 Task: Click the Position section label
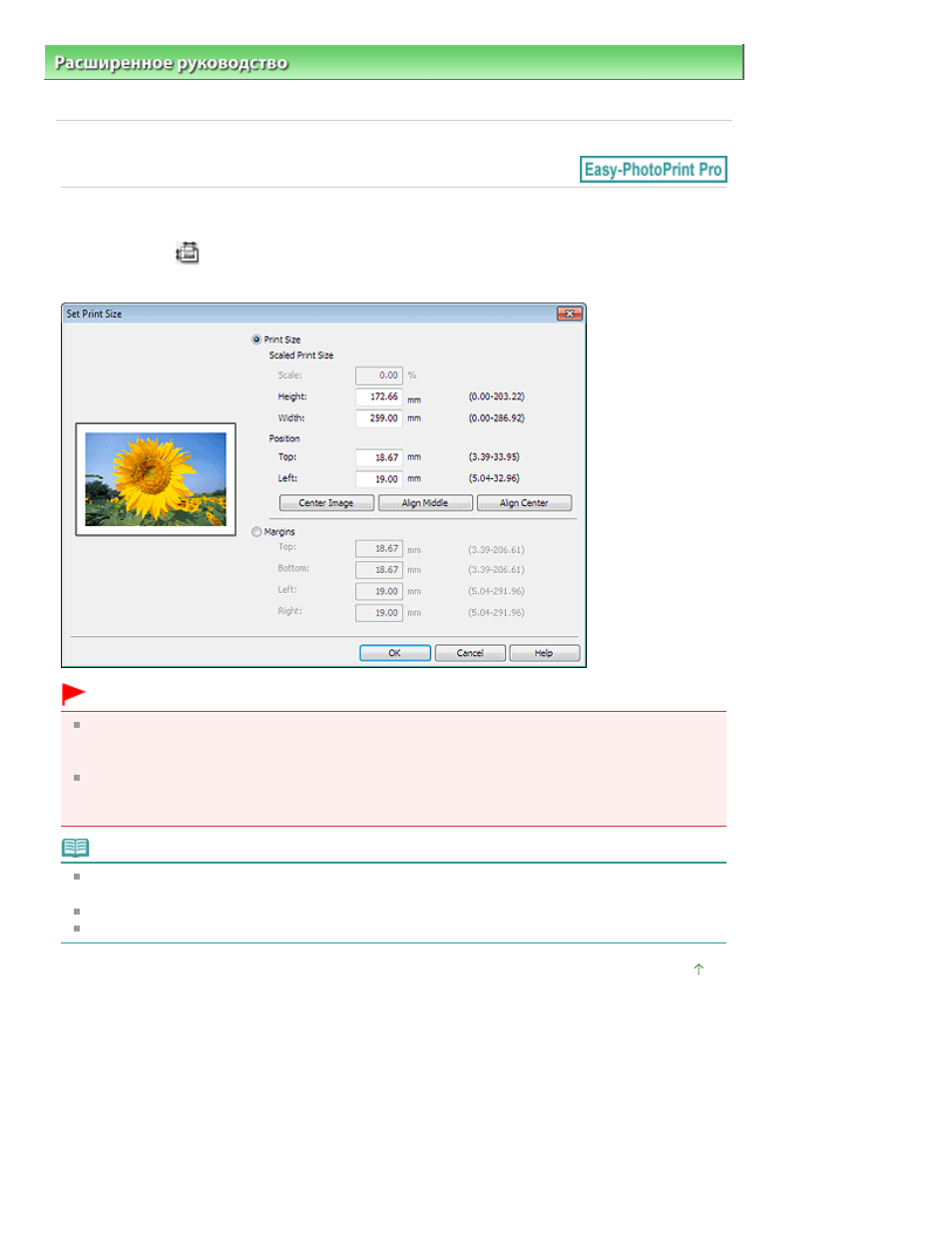pyautogui.click(x=284, y=438)
